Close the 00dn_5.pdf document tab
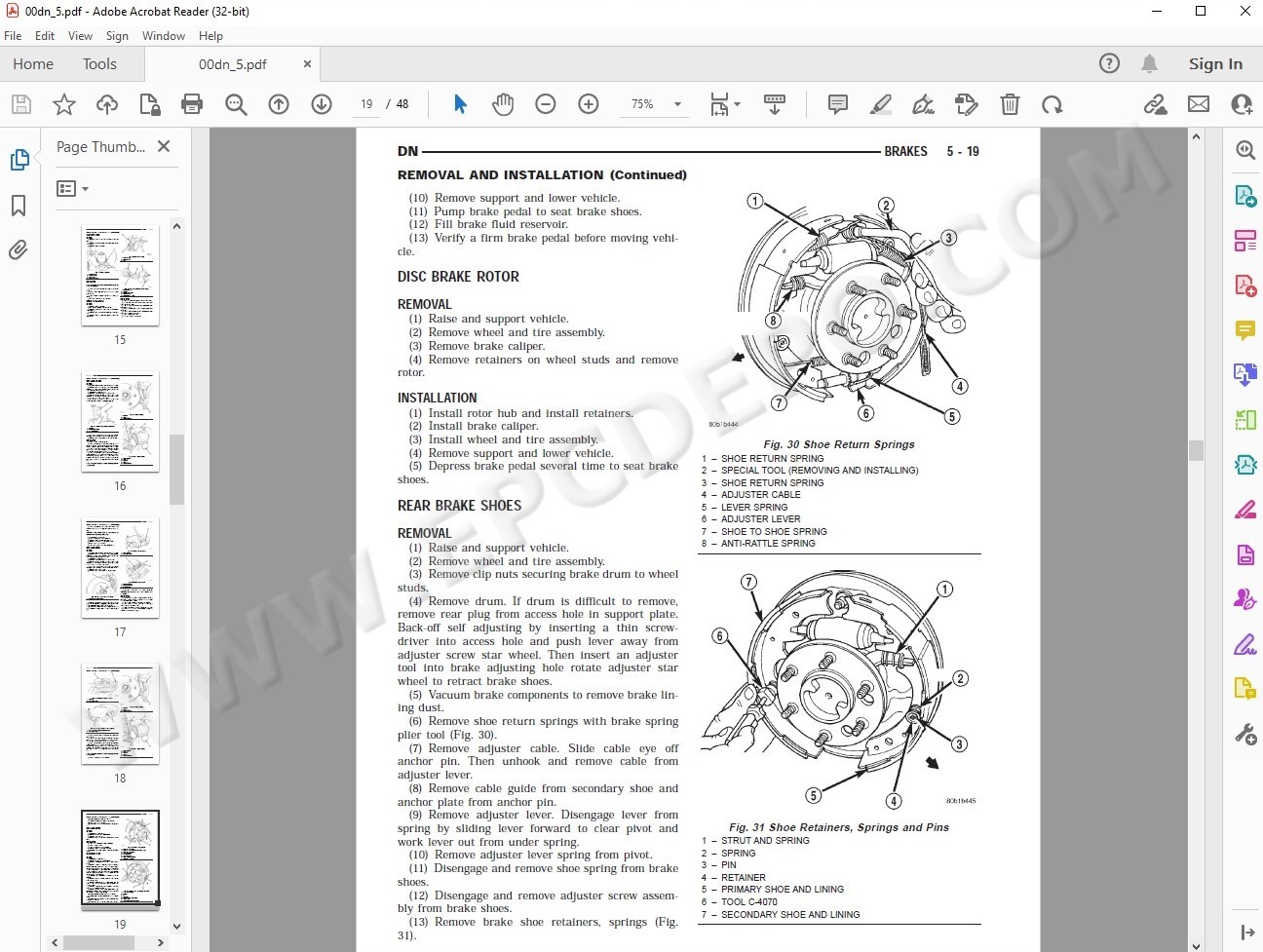Screen dimensions: 1263x952 pyautogui.click(x=308, y=64)
